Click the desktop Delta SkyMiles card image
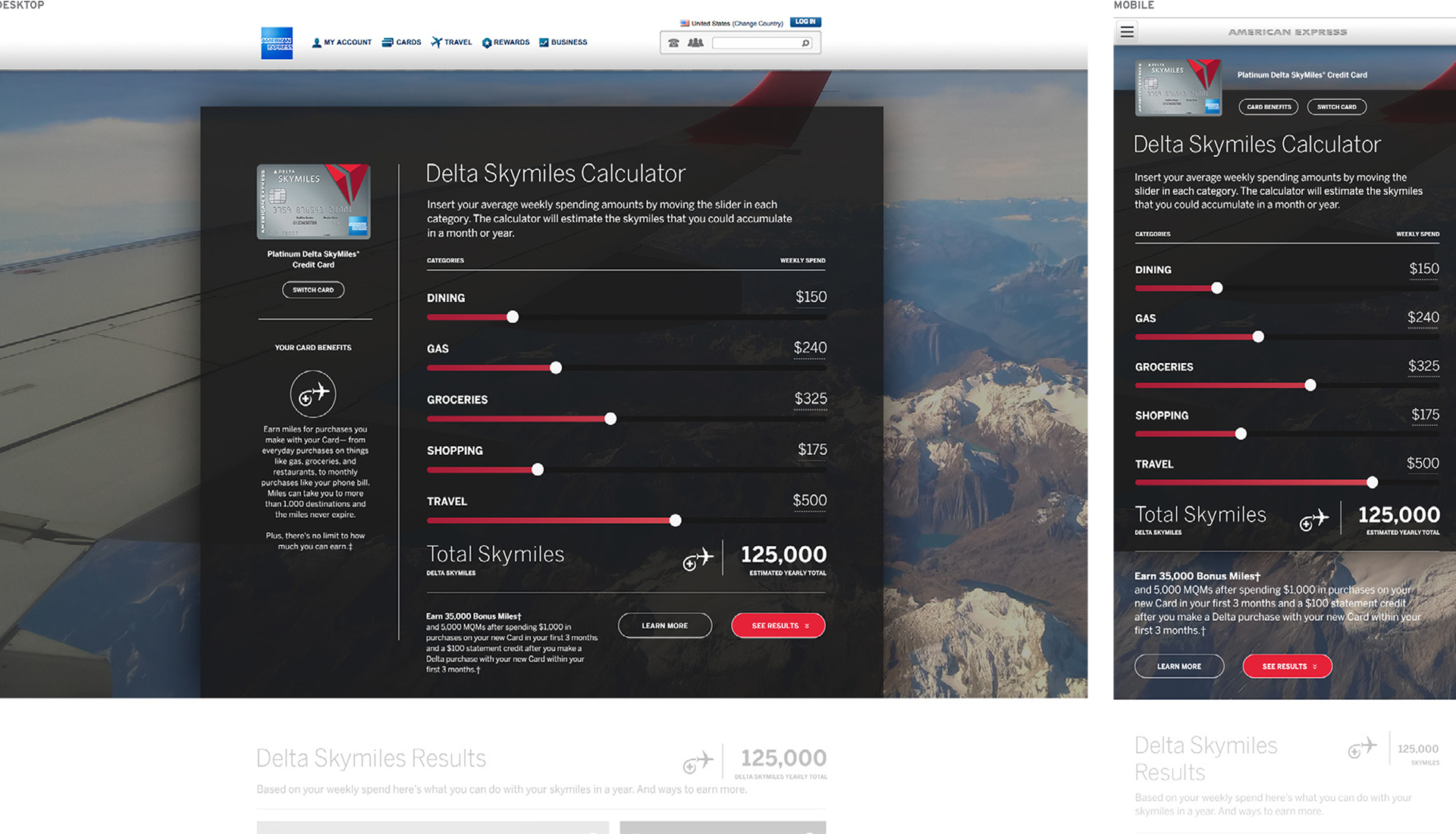The image size is (1456, 834). click(x=313, y=202)
